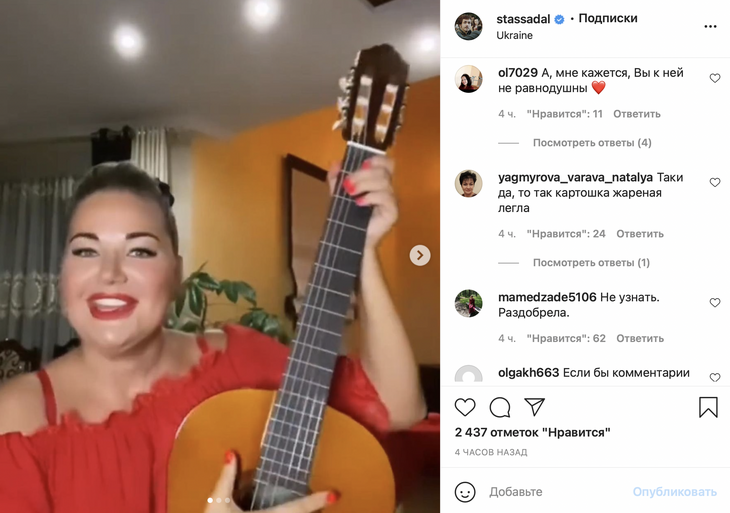730x513 pixels.
Task: Open emoji picker smiley icon
Action: point(465,492)
